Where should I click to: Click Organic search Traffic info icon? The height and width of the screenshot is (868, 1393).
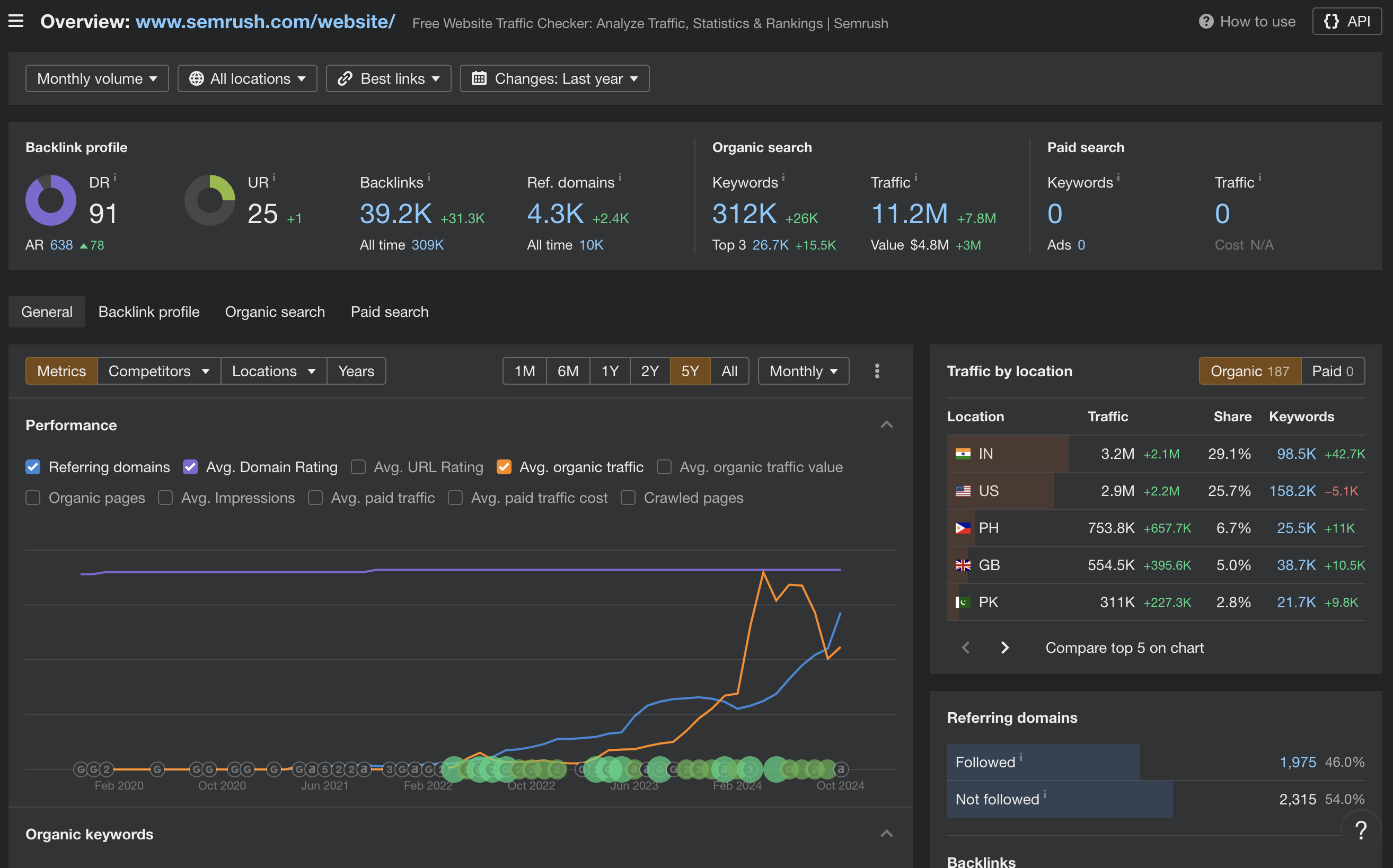[x=916, y=177]
